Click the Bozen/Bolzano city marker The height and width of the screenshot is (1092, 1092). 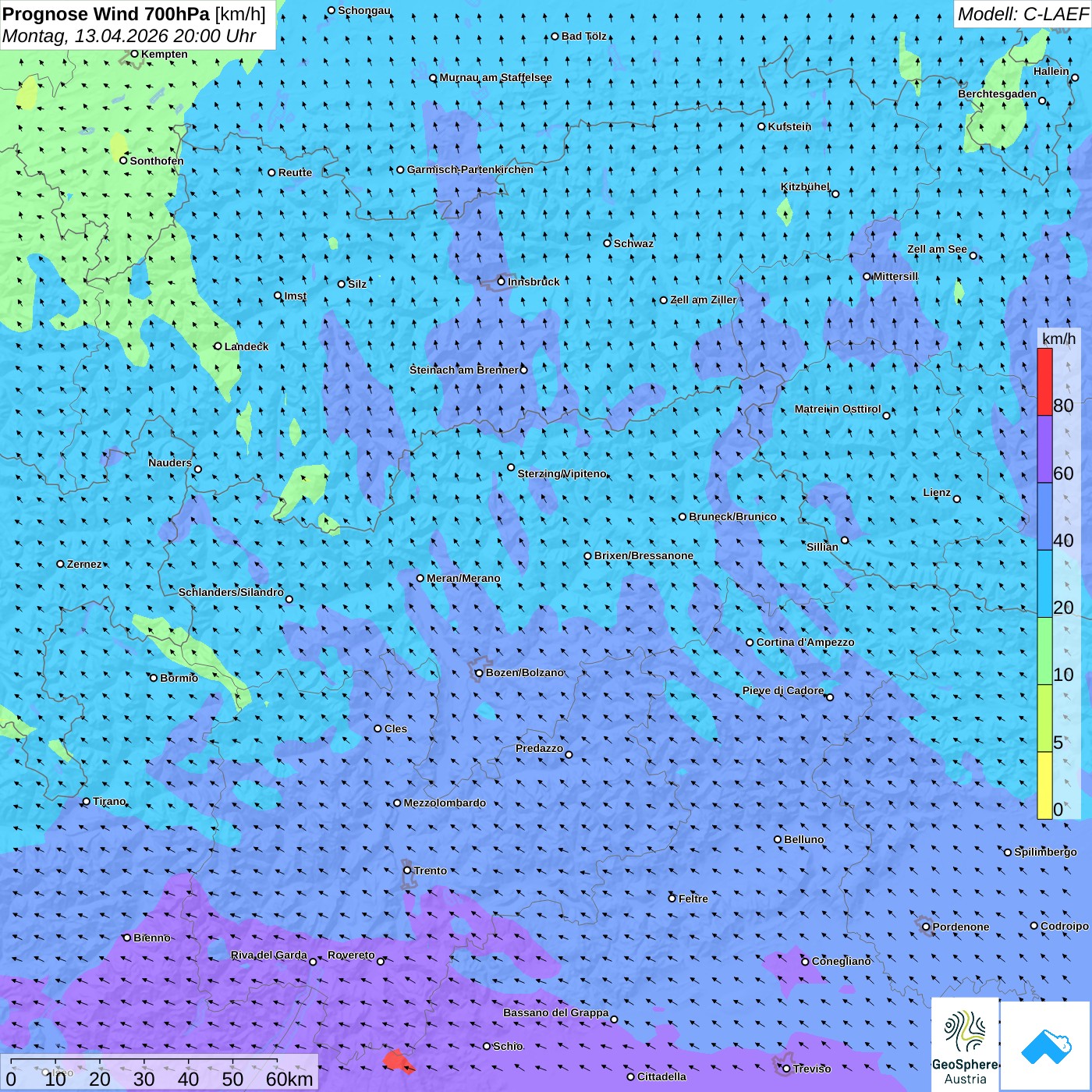pyautogui.click(x=479, y=672)
